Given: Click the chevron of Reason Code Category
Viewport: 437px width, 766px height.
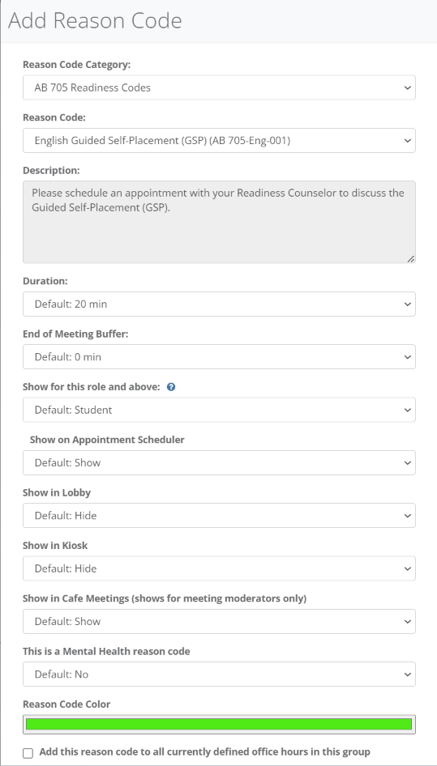Looking at the screenshot, I should pos(407,87).
